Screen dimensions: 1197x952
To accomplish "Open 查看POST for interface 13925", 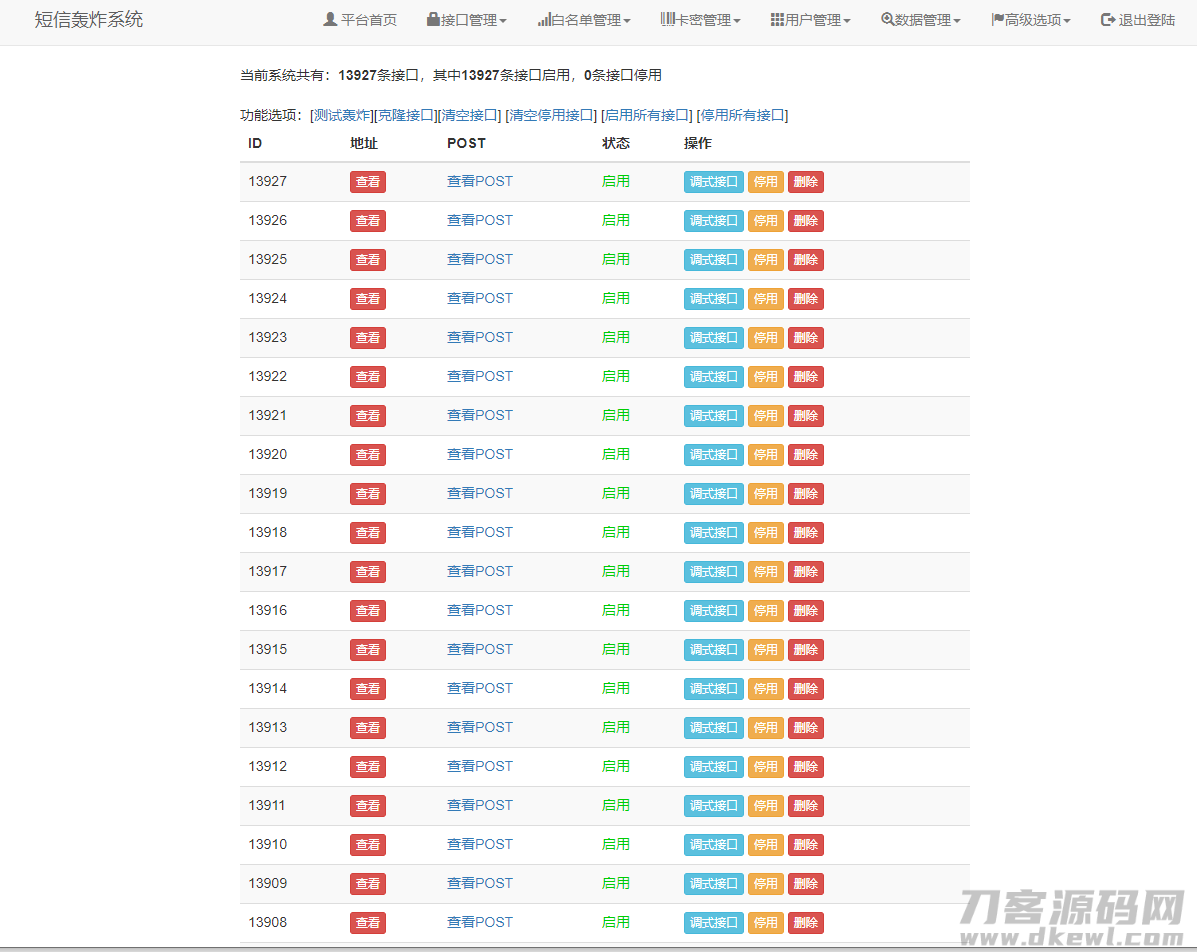I will [x=480, y=259].
